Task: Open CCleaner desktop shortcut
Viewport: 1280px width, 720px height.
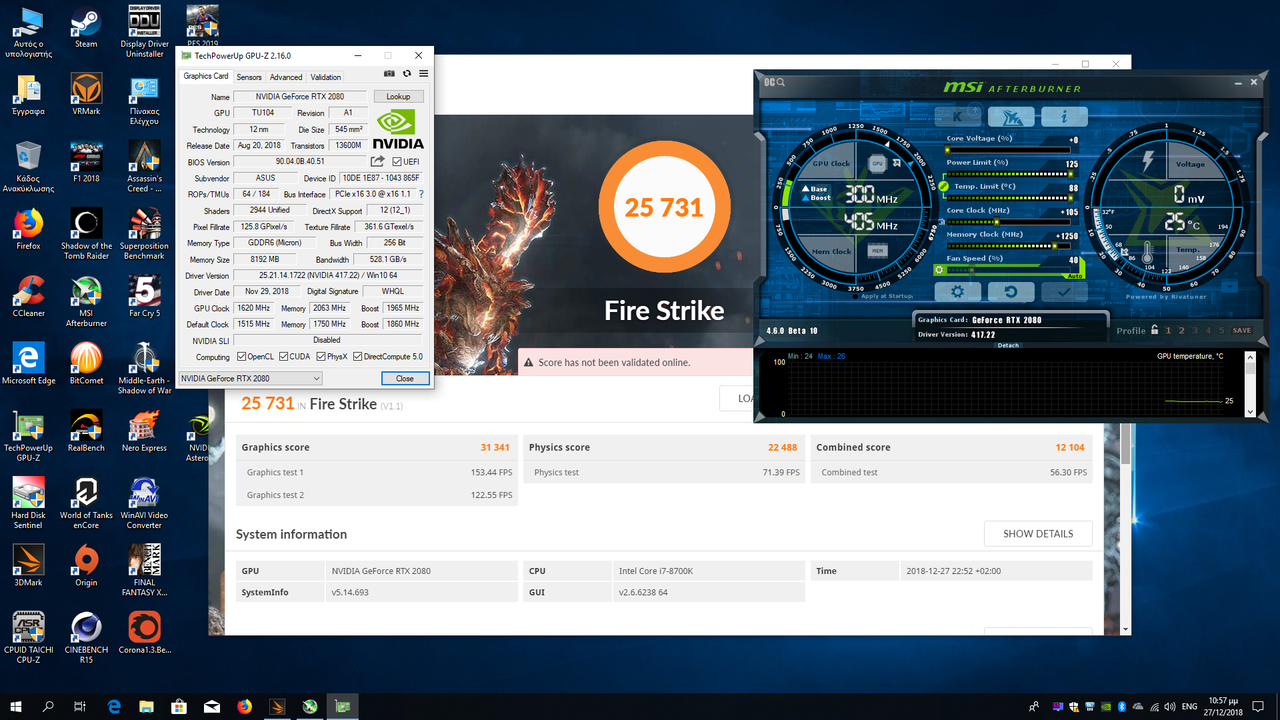Action: [x=29, y=296]
